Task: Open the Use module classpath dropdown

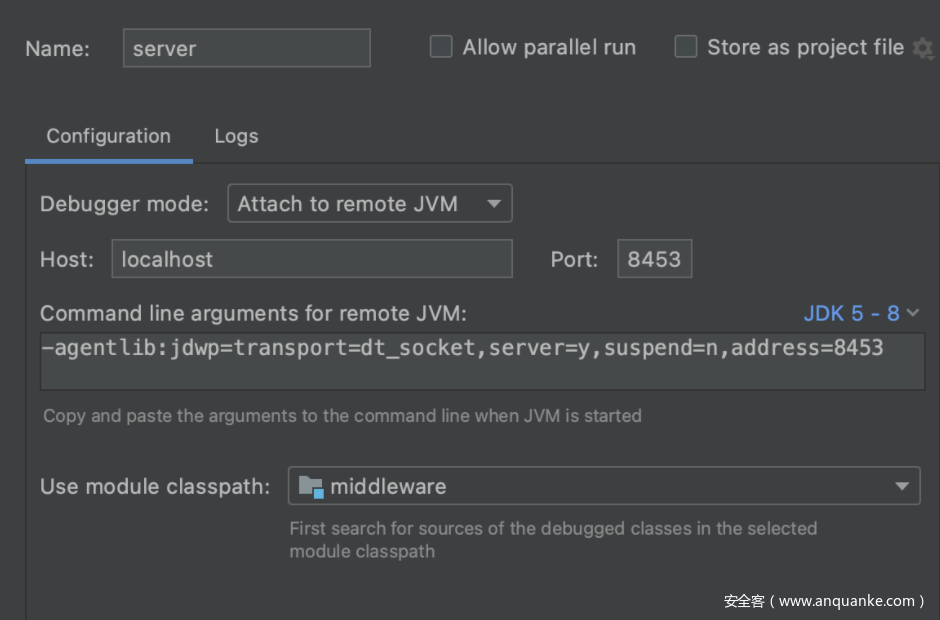Action: click(603, 487)
